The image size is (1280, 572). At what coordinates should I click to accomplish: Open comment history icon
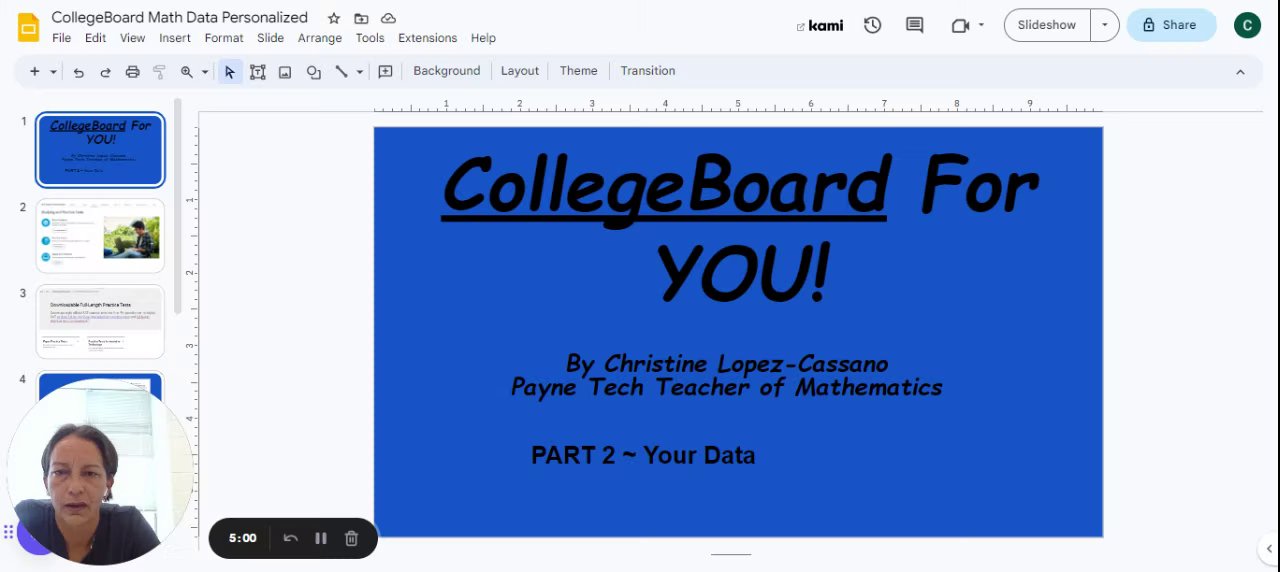coord(914,25)
